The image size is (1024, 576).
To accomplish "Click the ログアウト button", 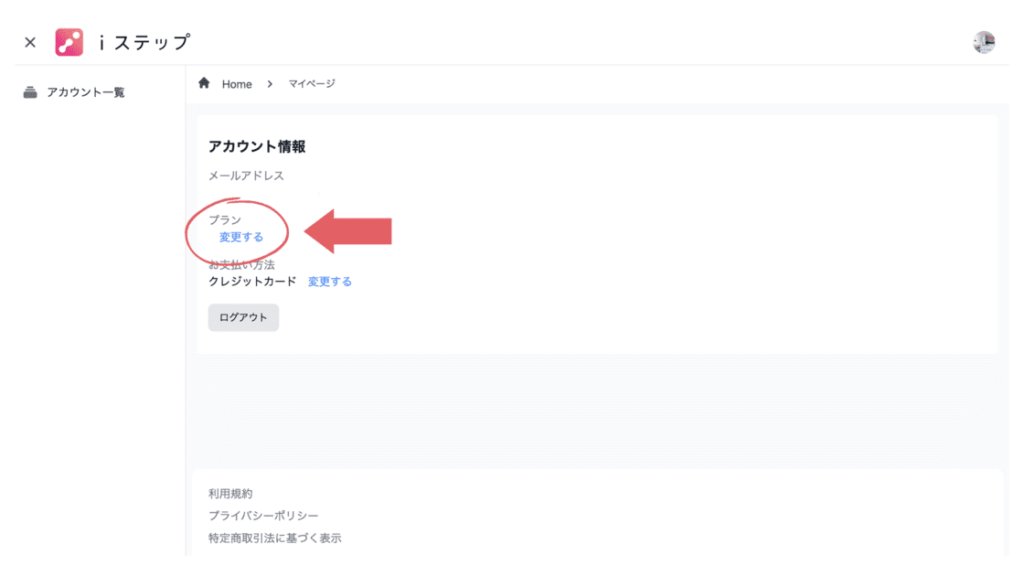I will 244,317.
